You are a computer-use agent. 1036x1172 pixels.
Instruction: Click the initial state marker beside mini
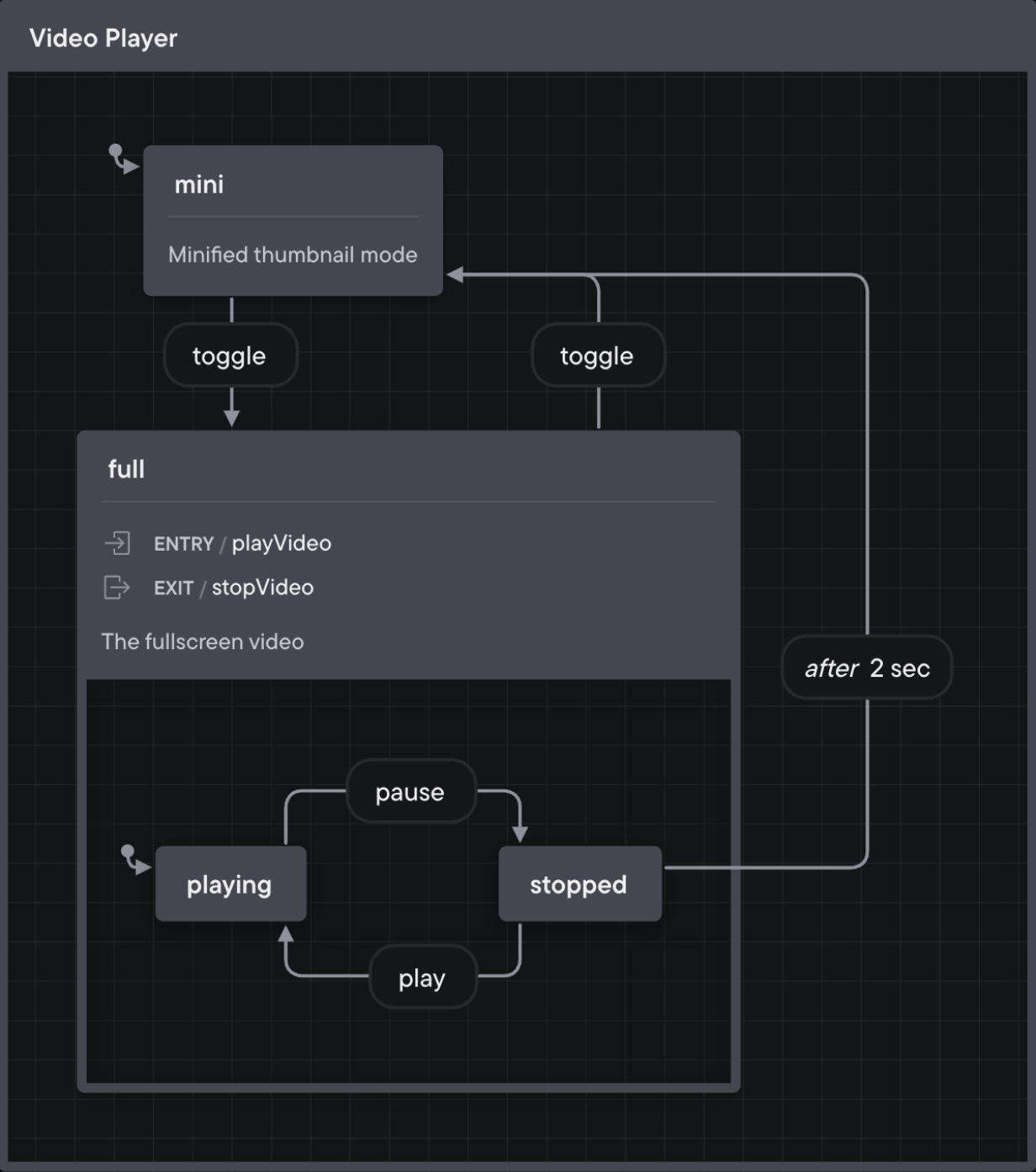pyautogui.click(x=123, y=159)
